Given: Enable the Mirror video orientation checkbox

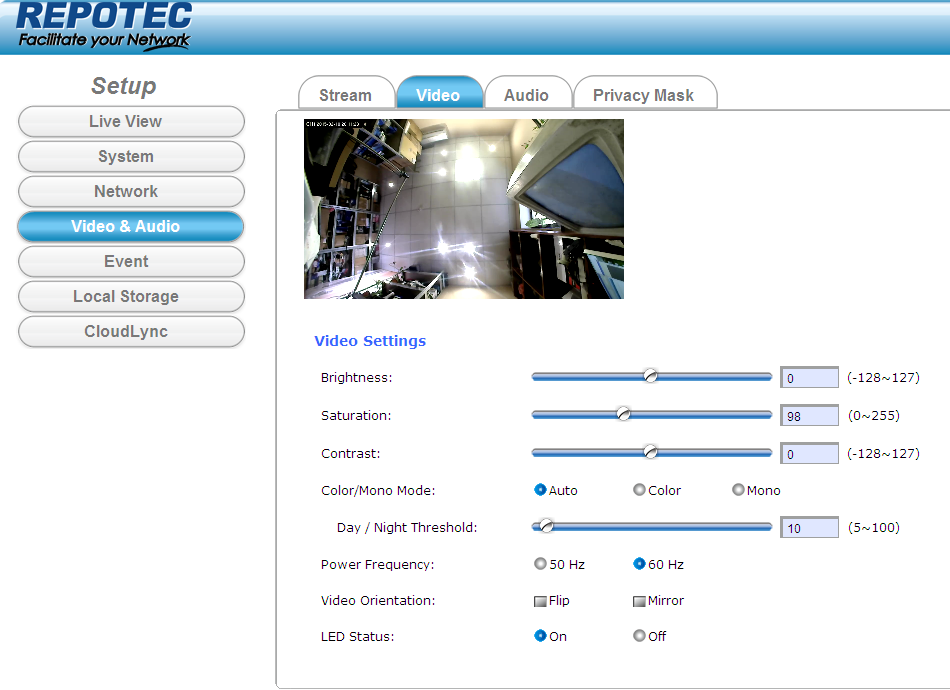Looking at the screenshot, I should [640, 601].
